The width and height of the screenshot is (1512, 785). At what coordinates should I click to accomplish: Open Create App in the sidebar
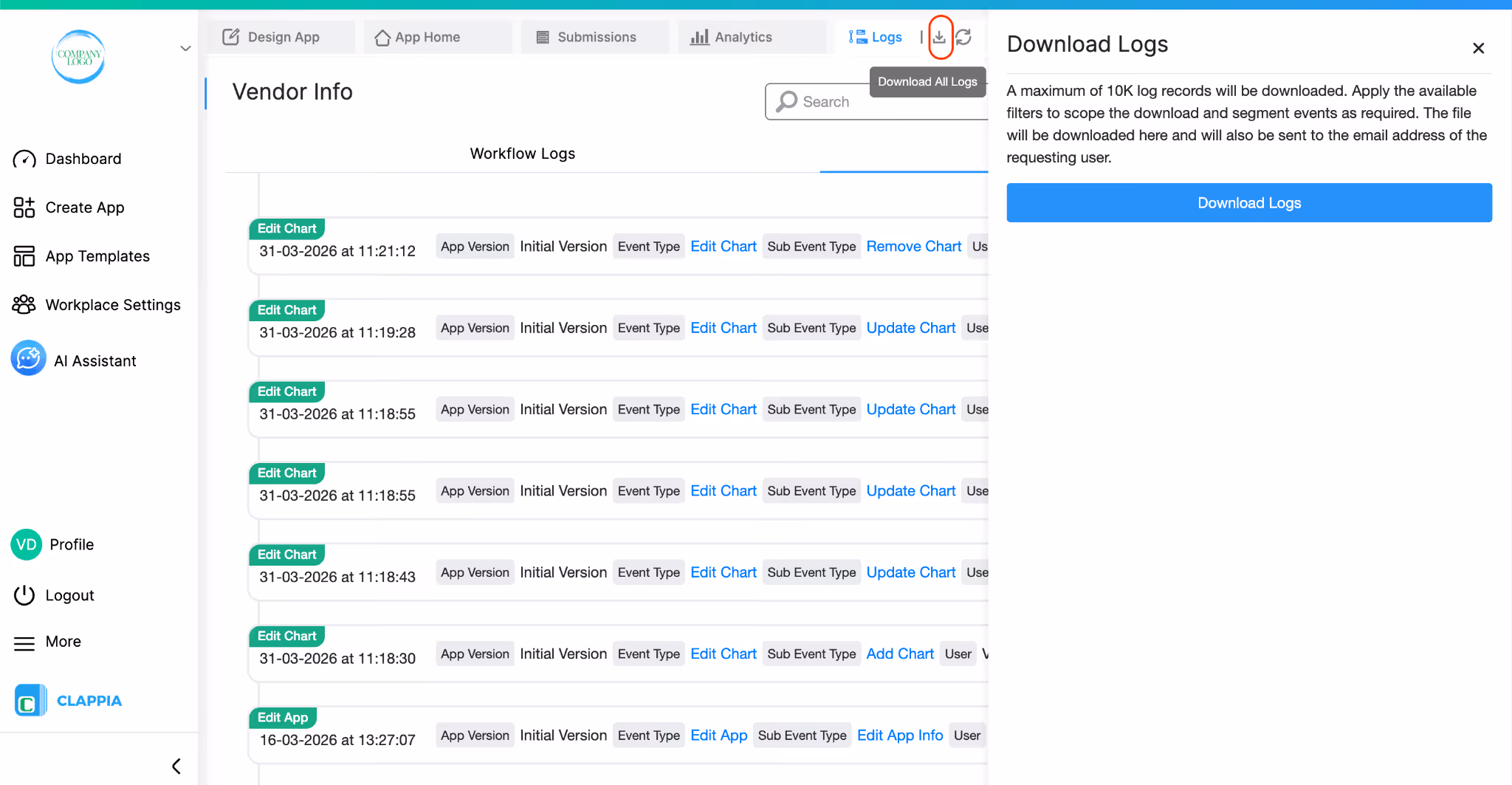pos(85,208)
